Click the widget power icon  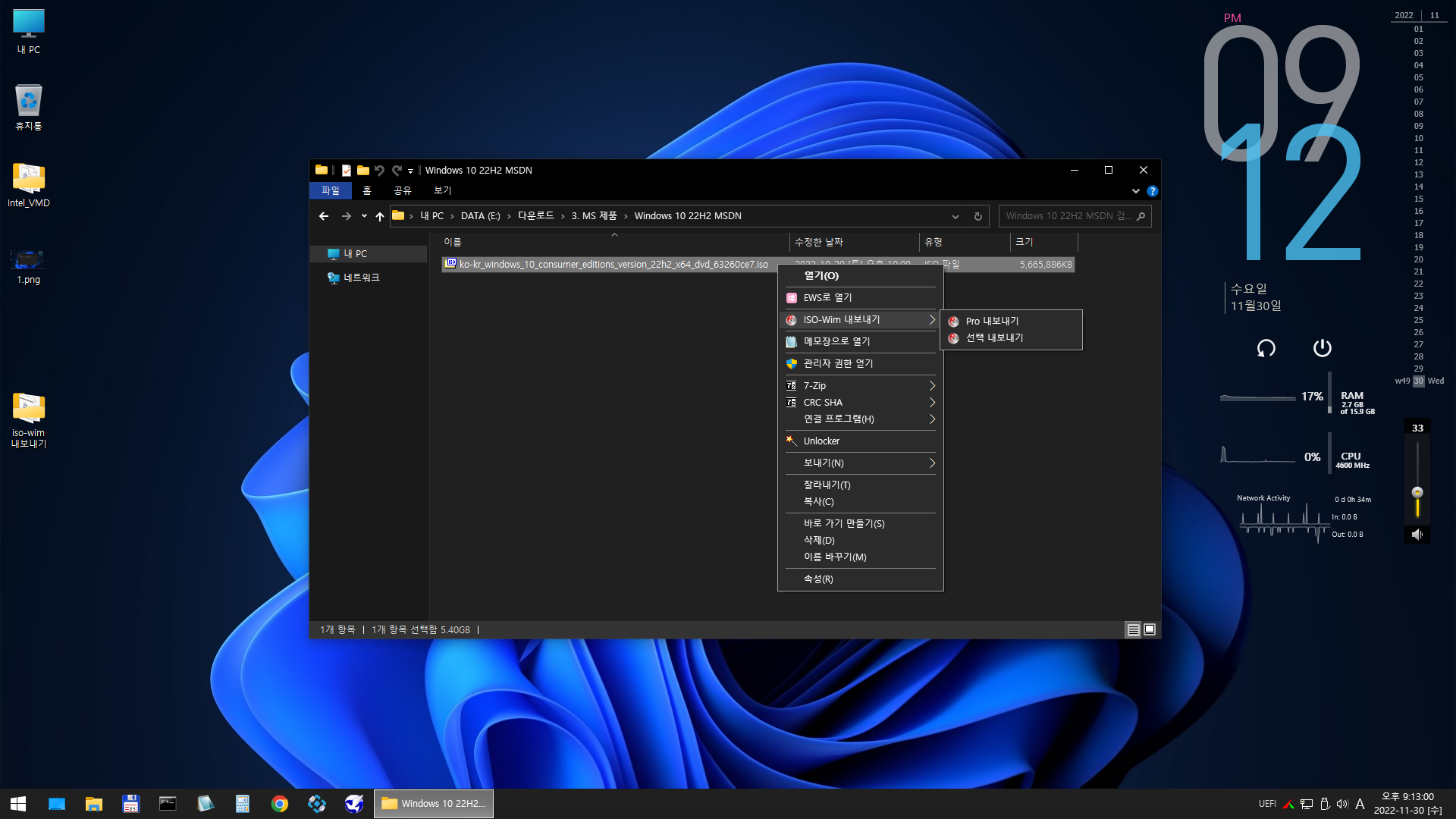coord(1322,348)
